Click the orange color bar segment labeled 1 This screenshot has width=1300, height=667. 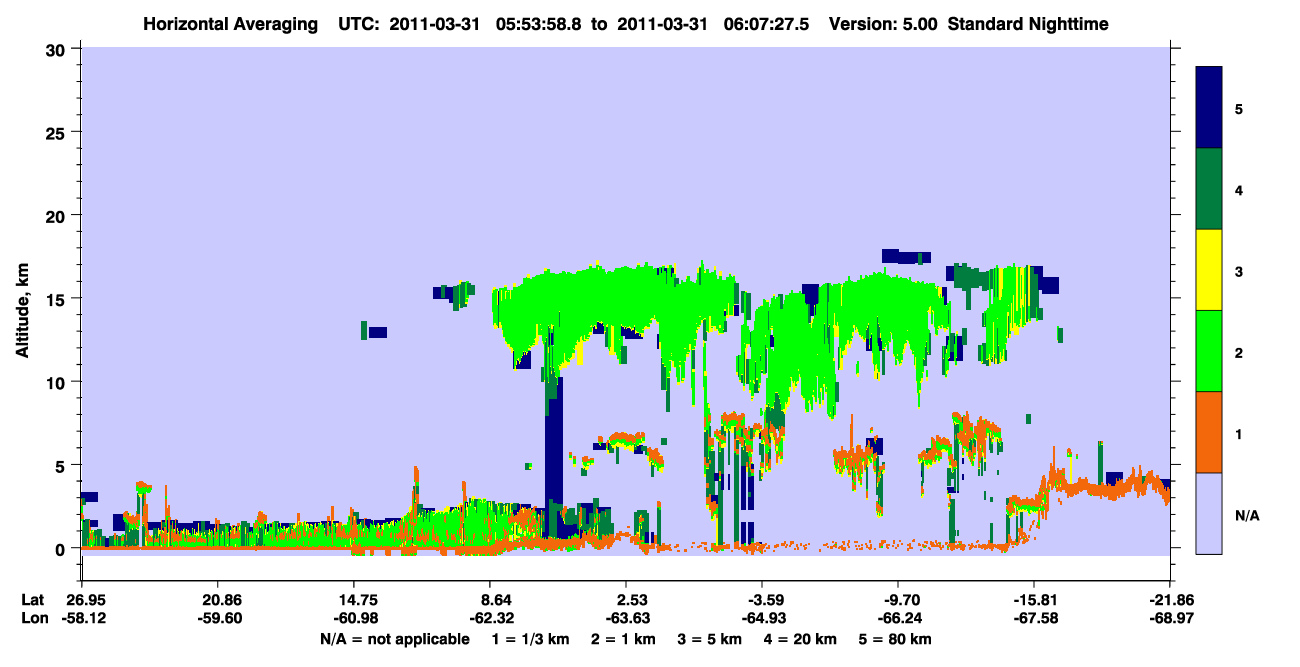[1210, 432]
